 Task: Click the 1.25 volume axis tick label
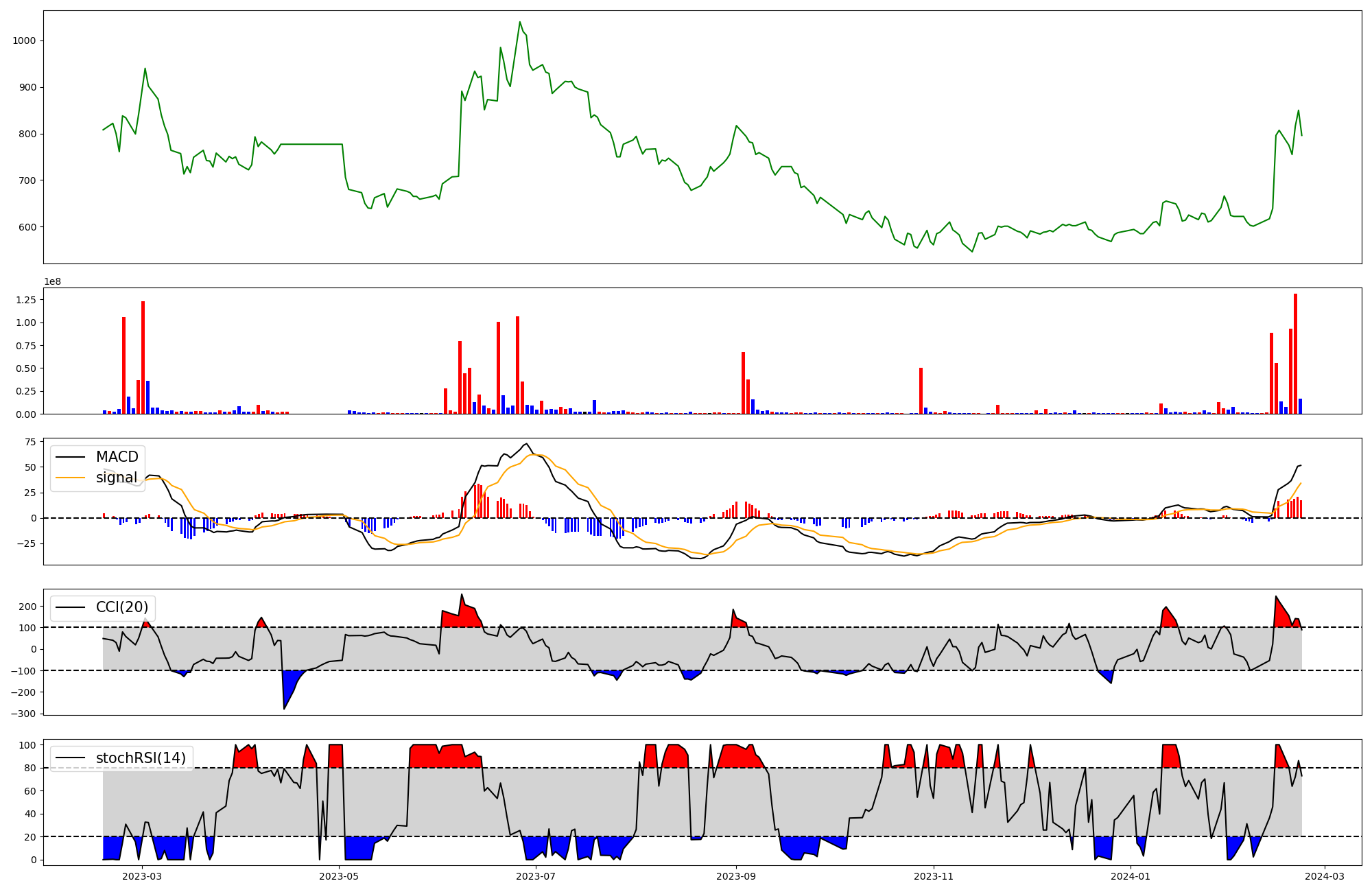pyautogui.click(x=26, y=300)
